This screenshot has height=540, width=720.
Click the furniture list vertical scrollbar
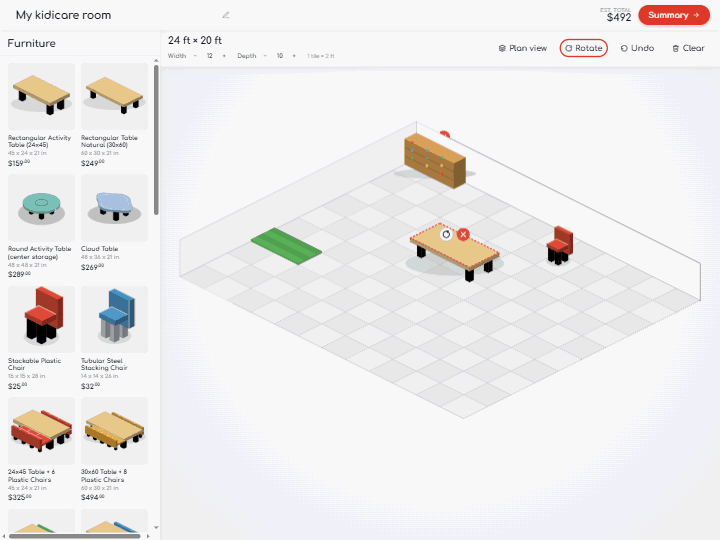click(156, 140)
